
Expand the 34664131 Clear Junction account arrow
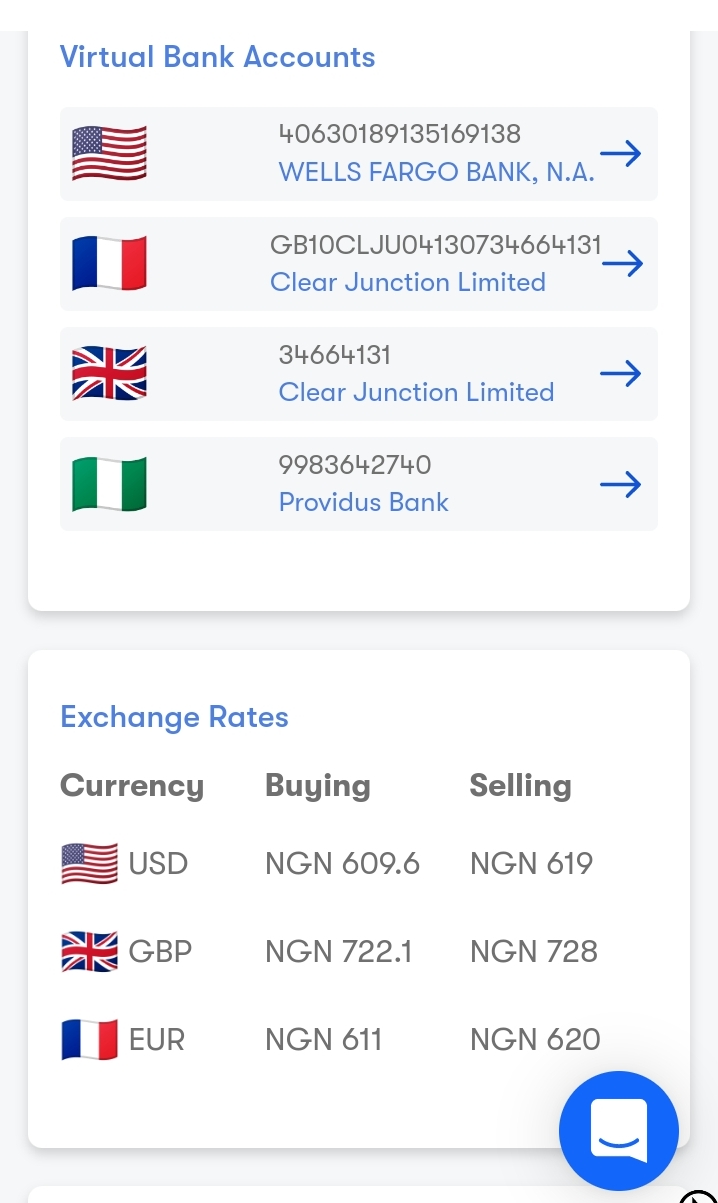(x=621, y=373)
